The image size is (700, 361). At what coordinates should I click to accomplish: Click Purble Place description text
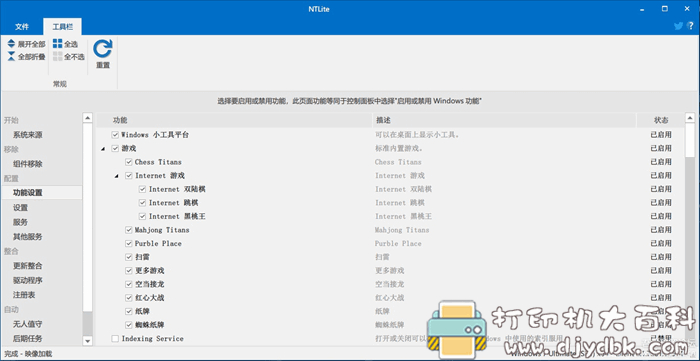[398, 244]
